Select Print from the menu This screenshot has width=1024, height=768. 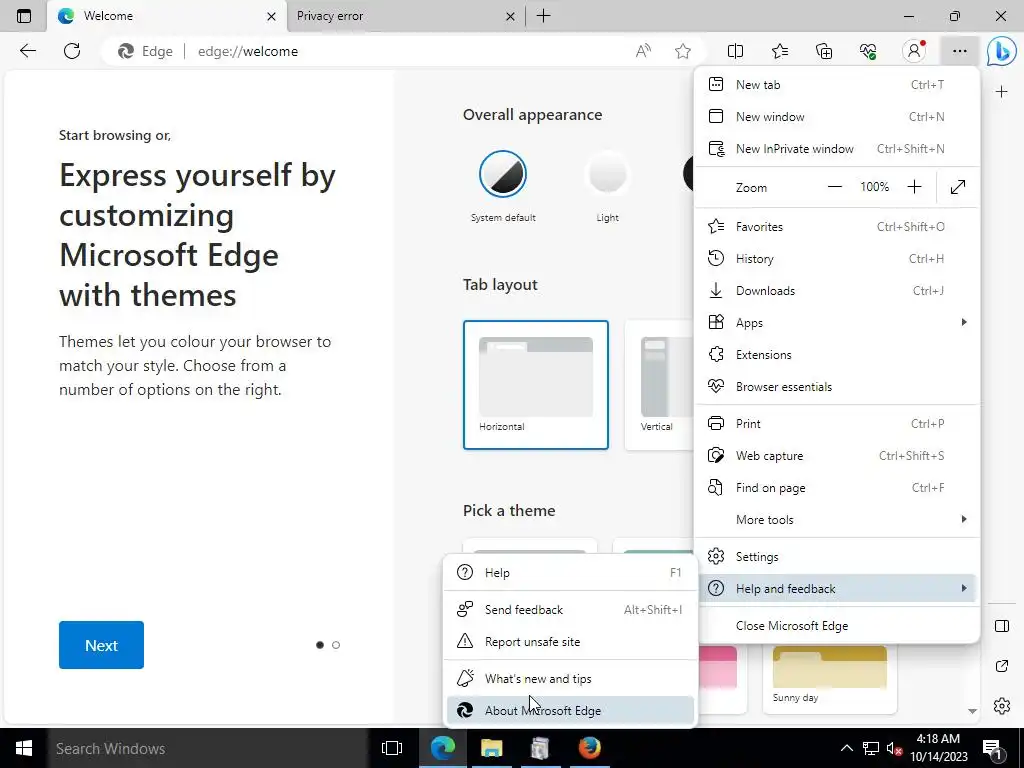[x=837, y=423]
